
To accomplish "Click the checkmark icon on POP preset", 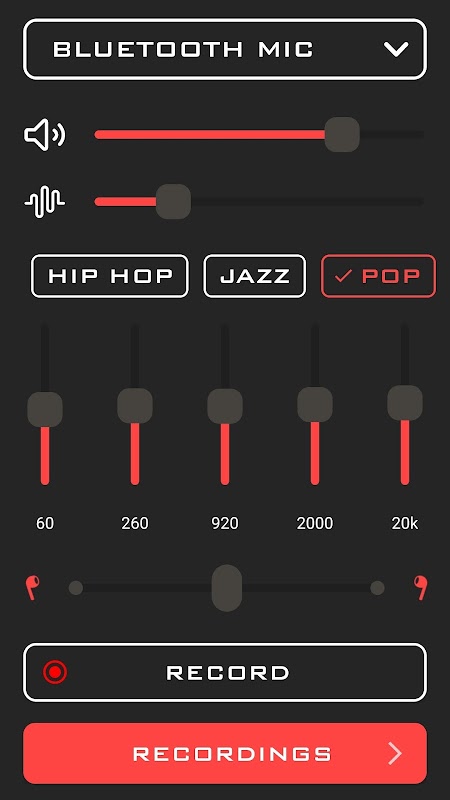I will pos(343,276).
